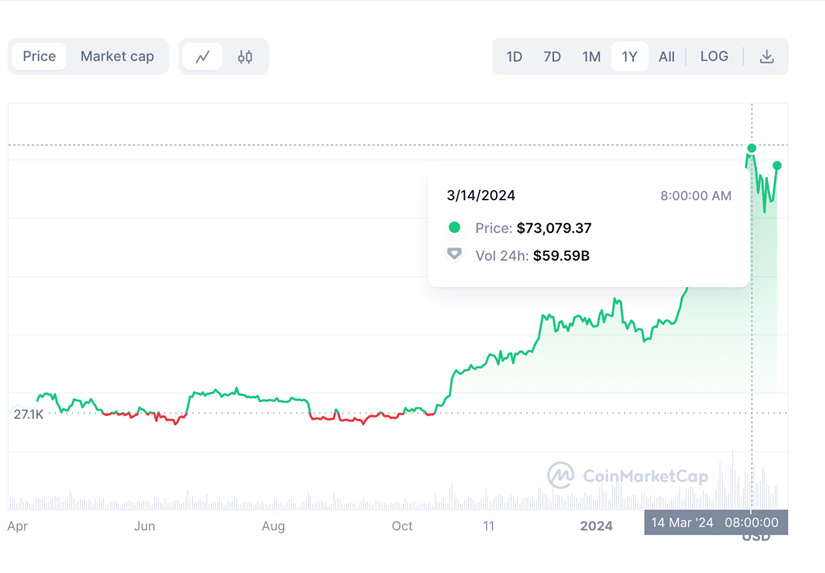Switch to line chart view icon
The image size is (825, 573).
pos(202,57)
